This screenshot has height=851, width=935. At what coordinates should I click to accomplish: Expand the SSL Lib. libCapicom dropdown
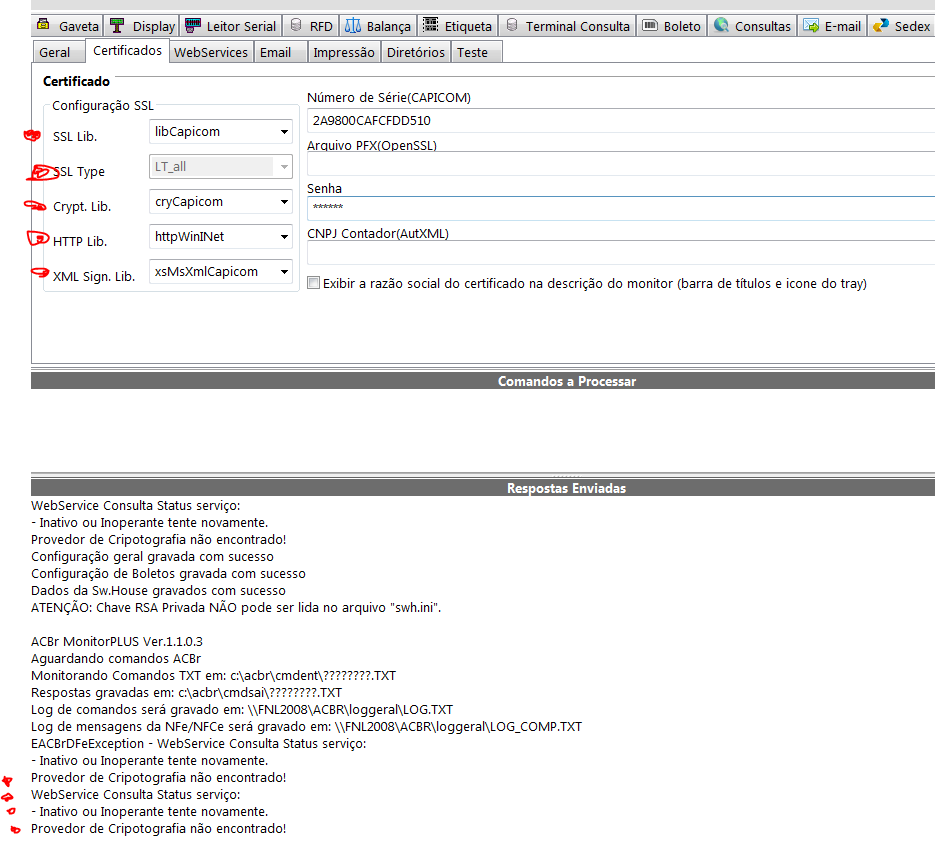pyautogui.click(x=284, y=132)
